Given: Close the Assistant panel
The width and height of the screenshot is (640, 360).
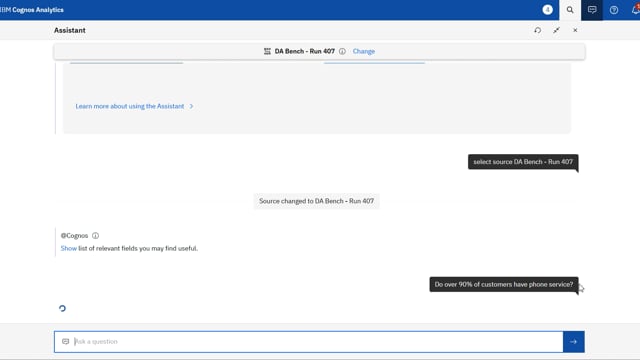Looking at the screenshot, I should [575, 30].
